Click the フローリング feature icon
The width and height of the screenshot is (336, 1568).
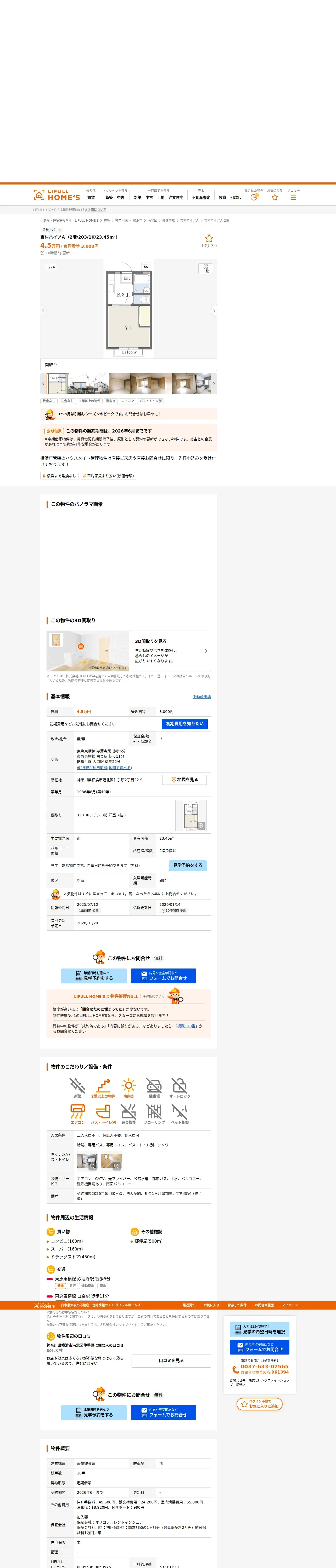(154, 1115)
